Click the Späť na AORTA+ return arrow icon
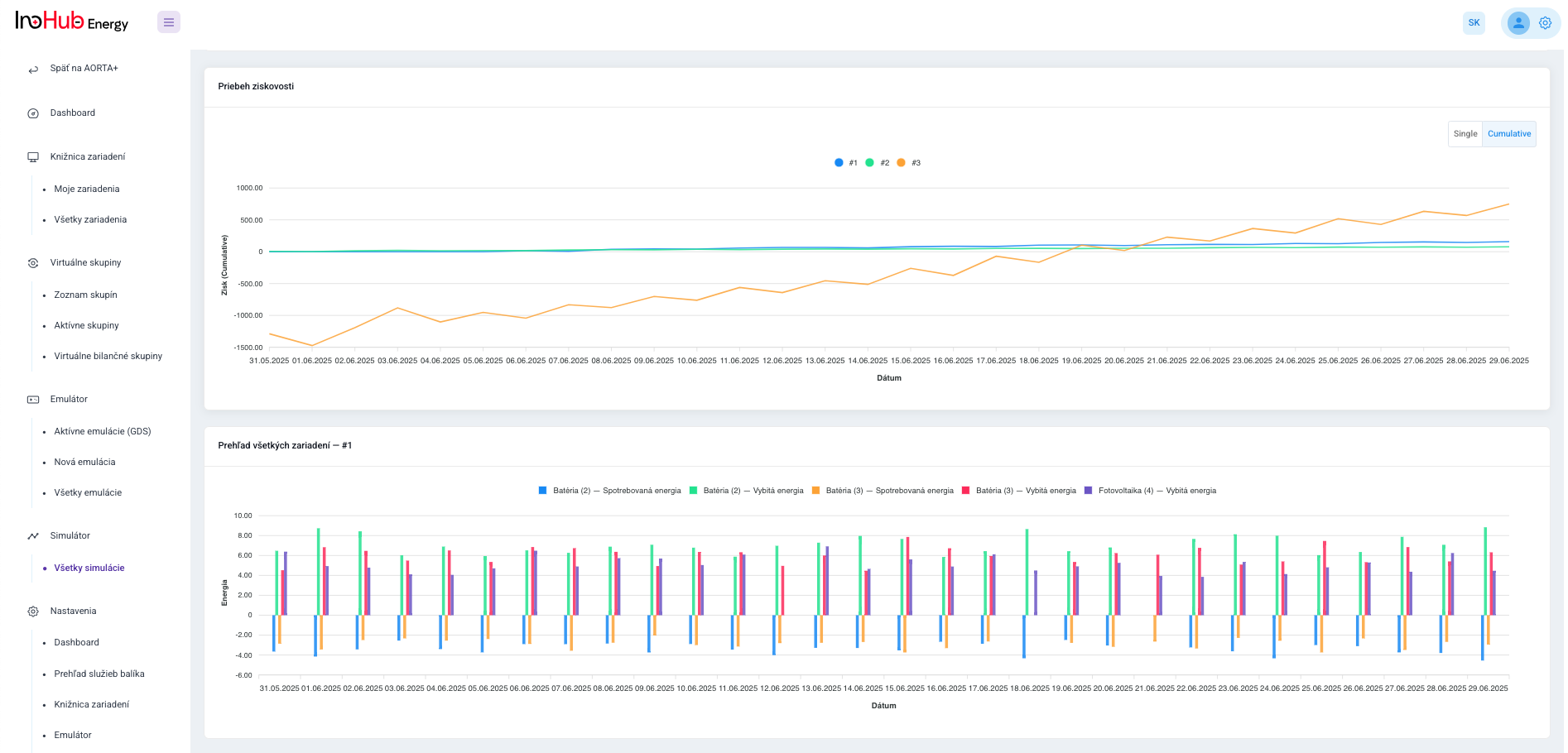Screen dimensions: 1568x753 32,69
